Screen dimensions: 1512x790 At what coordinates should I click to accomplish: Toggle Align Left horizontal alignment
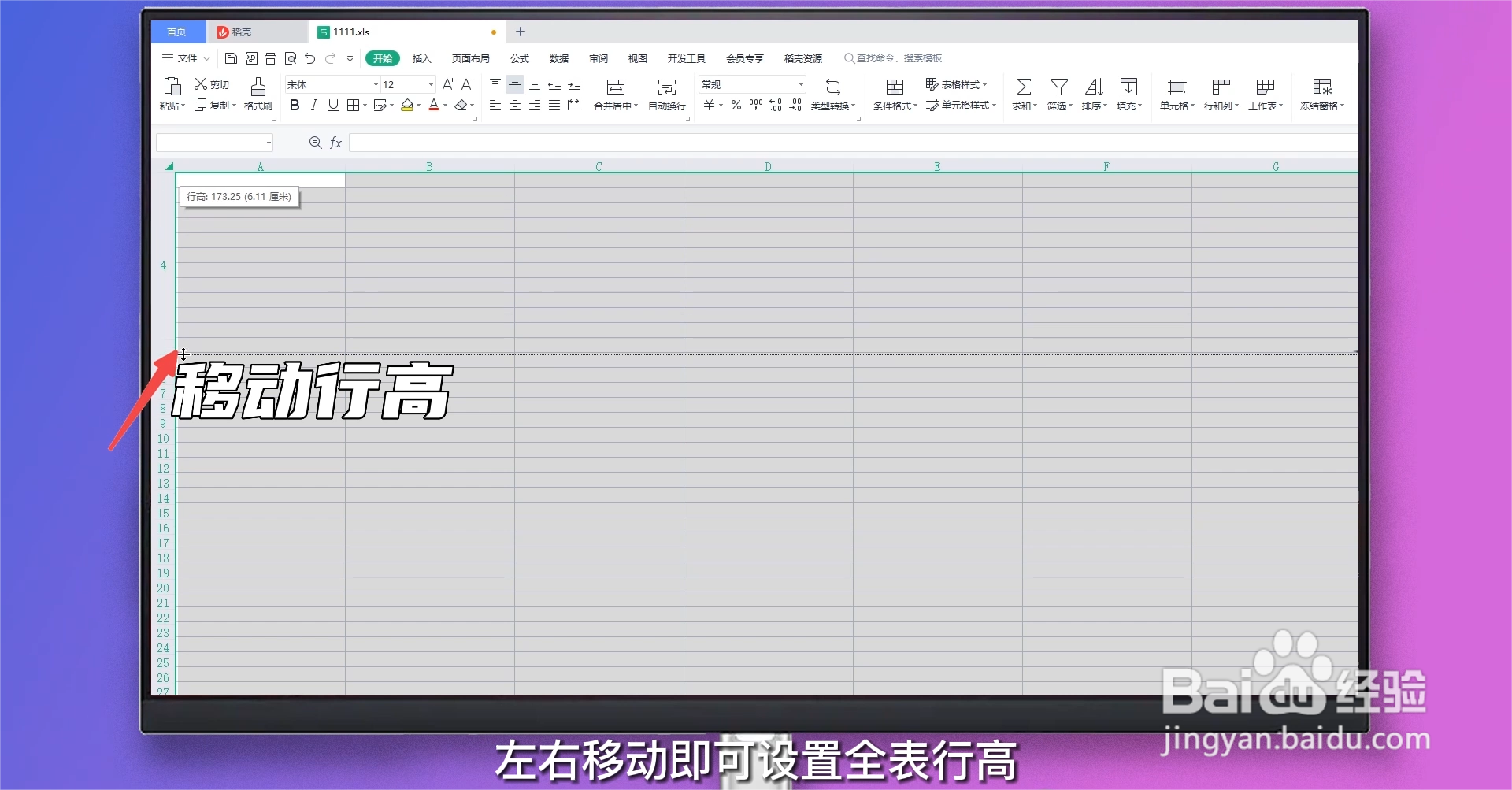495,105
